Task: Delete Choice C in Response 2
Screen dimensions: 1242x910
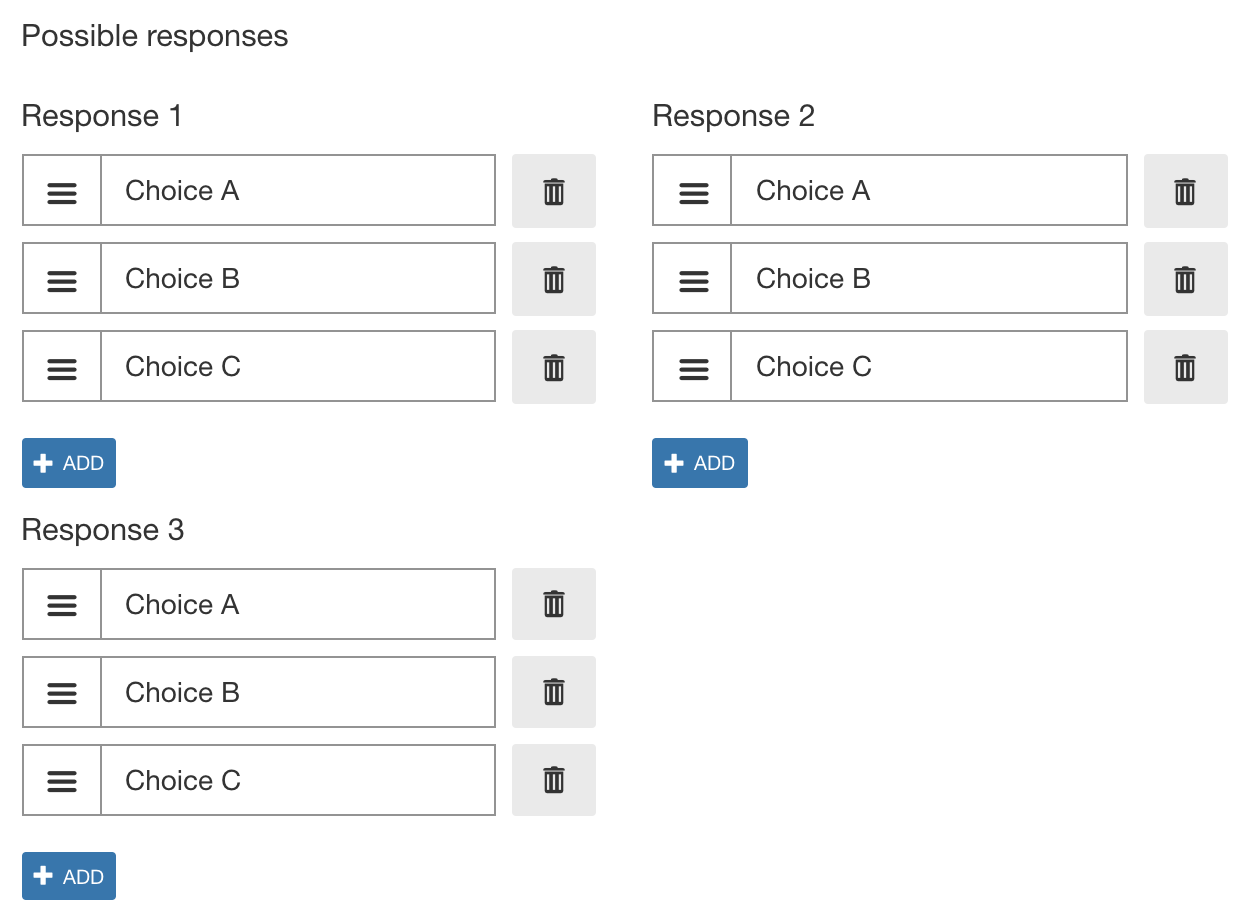Action: pyautogui.click(x=1185, y=366)
